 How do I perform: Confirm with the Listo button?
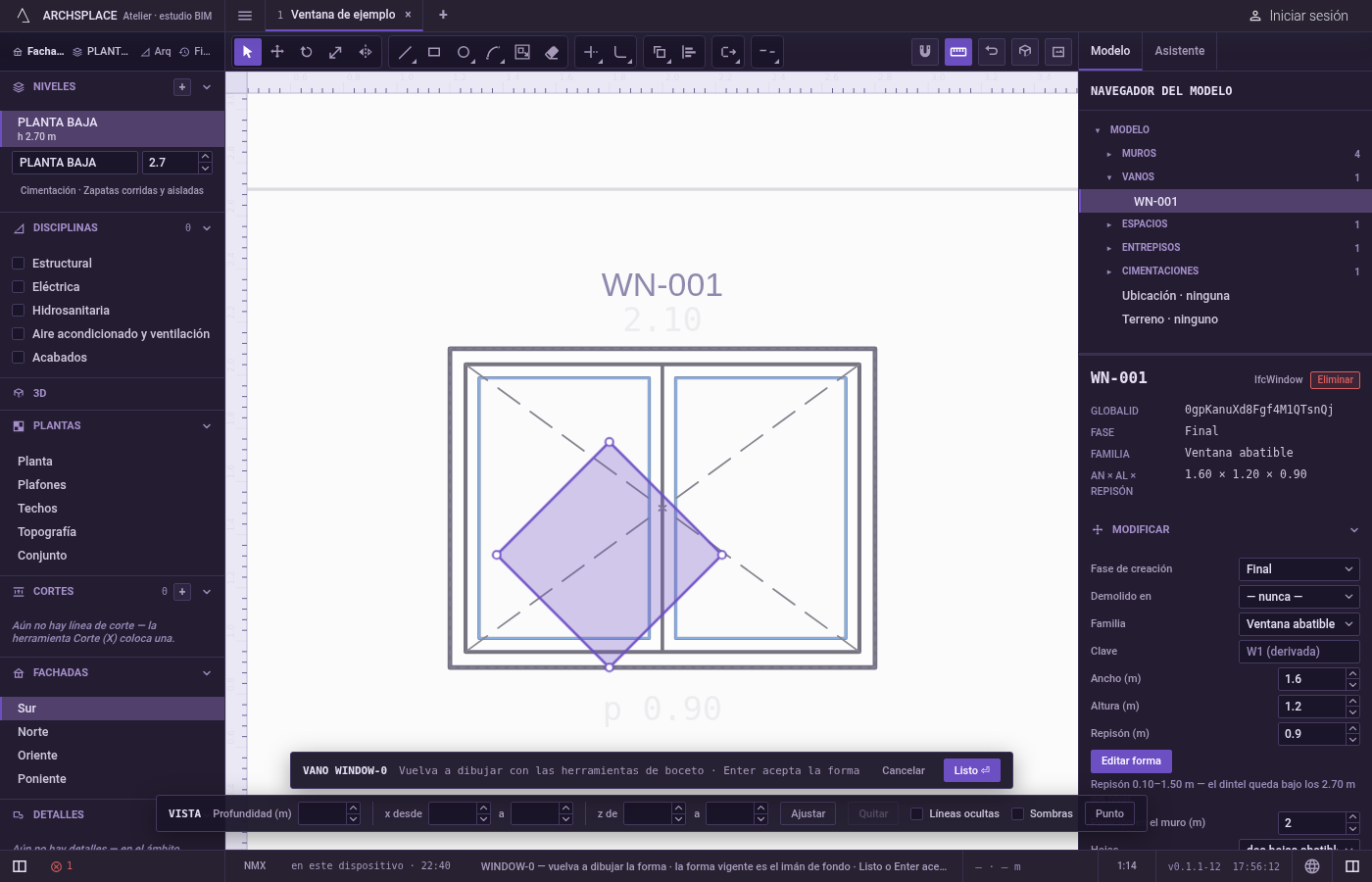972,770
